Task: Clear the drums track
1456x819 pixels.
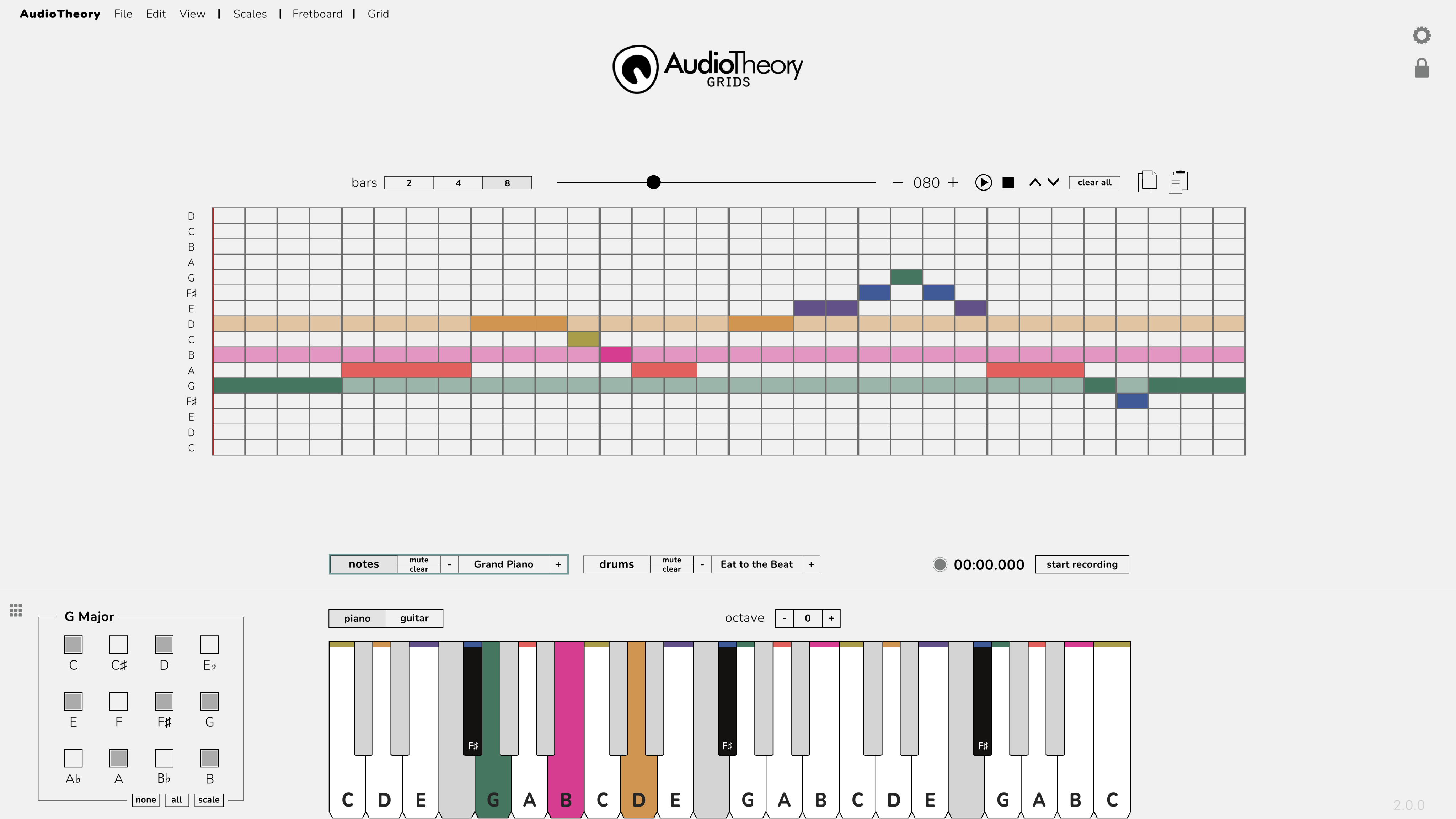Action: coord(671,569)
